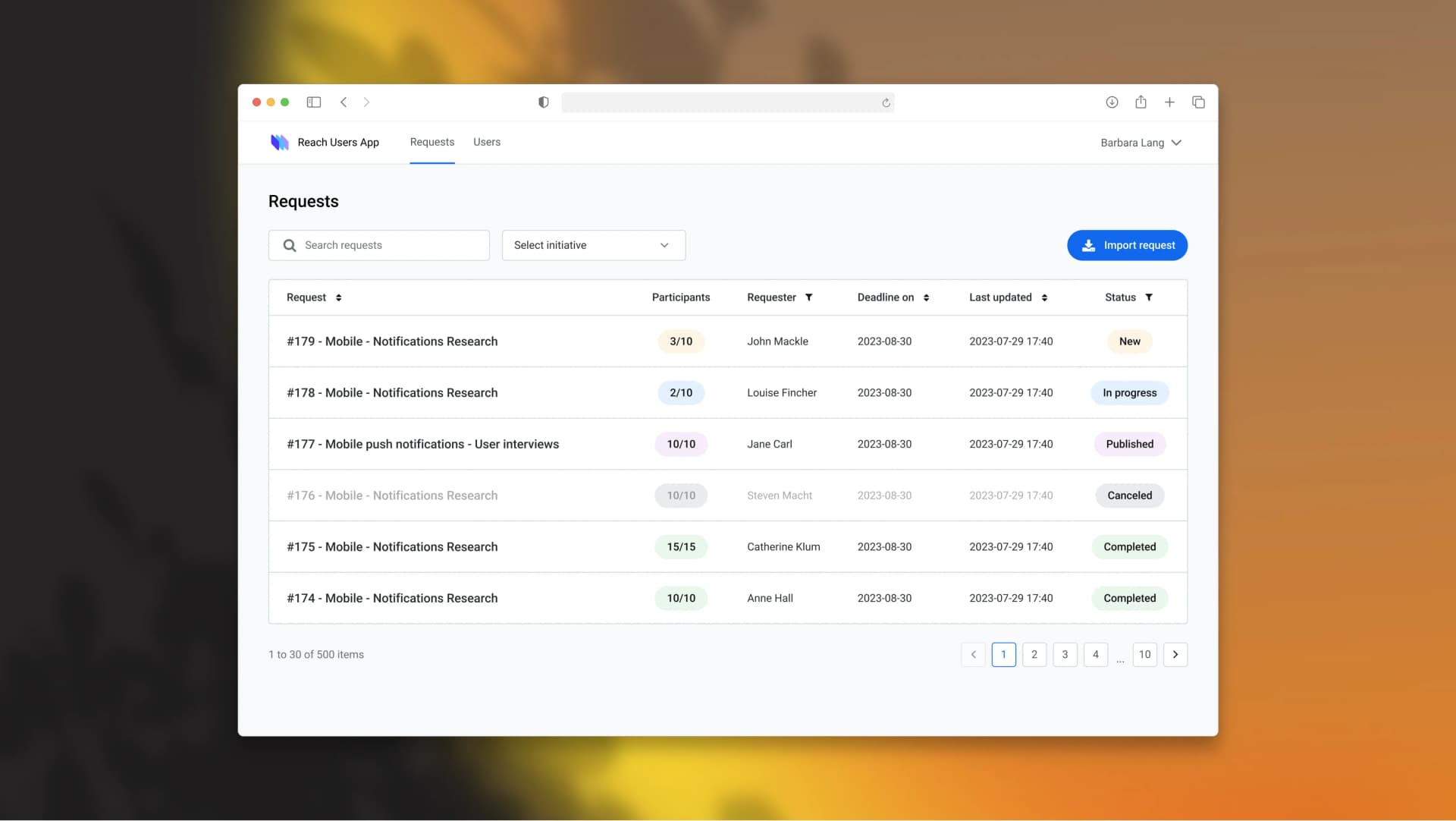The width and height of the screenshot is (1456, 821).
Task: Click the search magnifier icon
Action: tap(290, 246)
